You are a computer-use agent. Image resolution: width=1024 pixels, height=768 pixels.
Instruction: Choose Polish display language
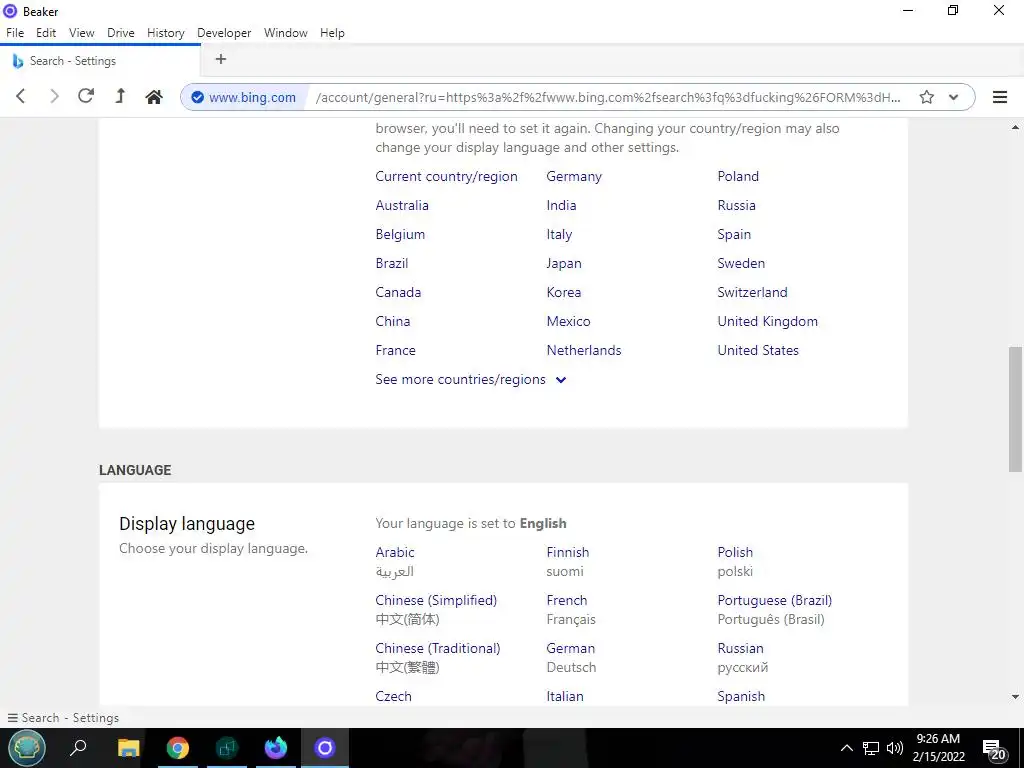click(x=735, y=552)
